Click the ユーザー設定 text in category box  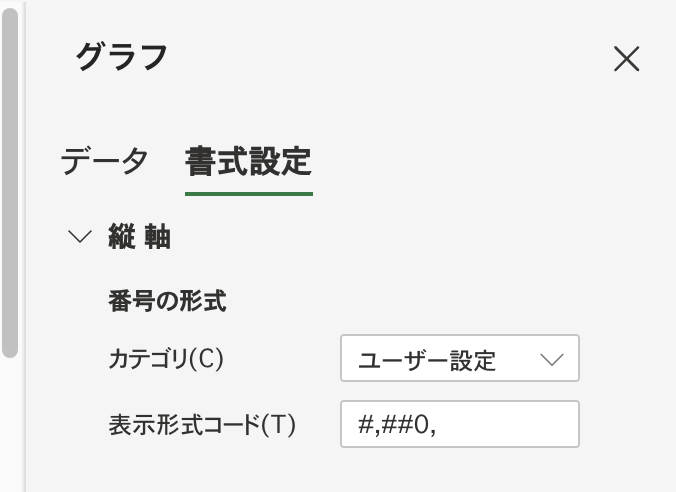[427, 360]
